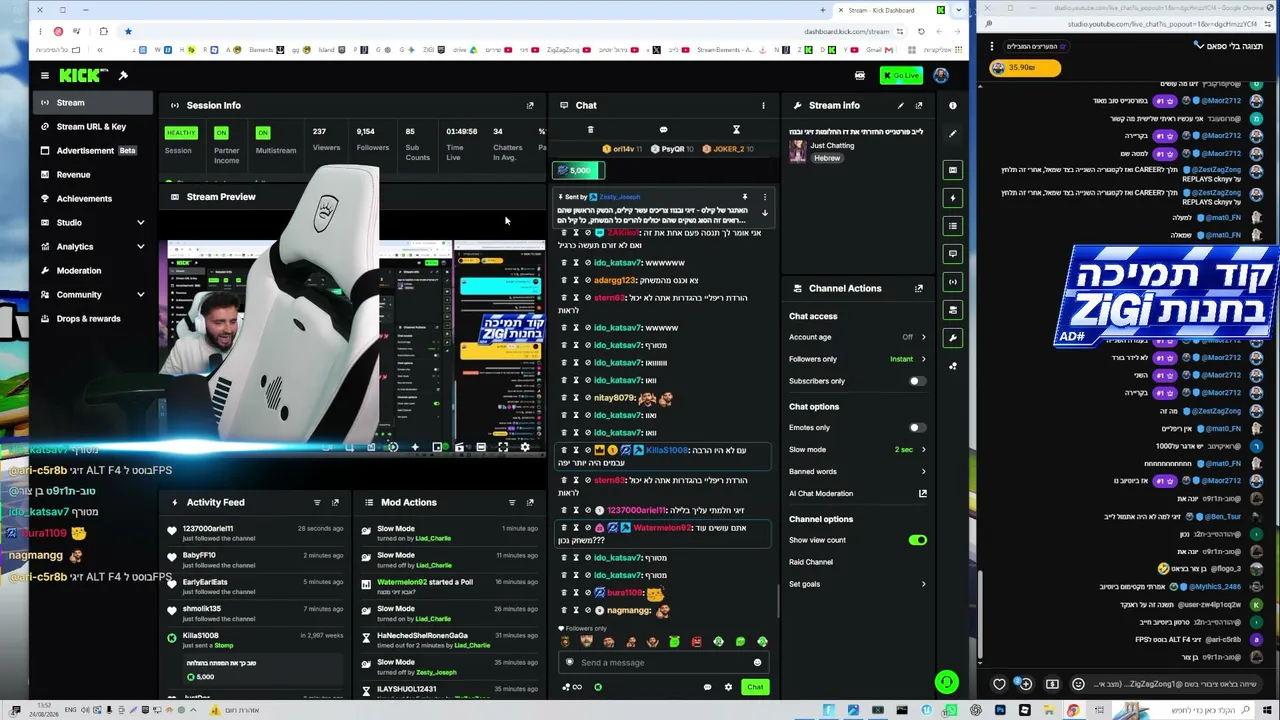The image size is (1280, 720).
Task: Open the preview settings gear in Stream Preview
Action: [x=525, y=447]
